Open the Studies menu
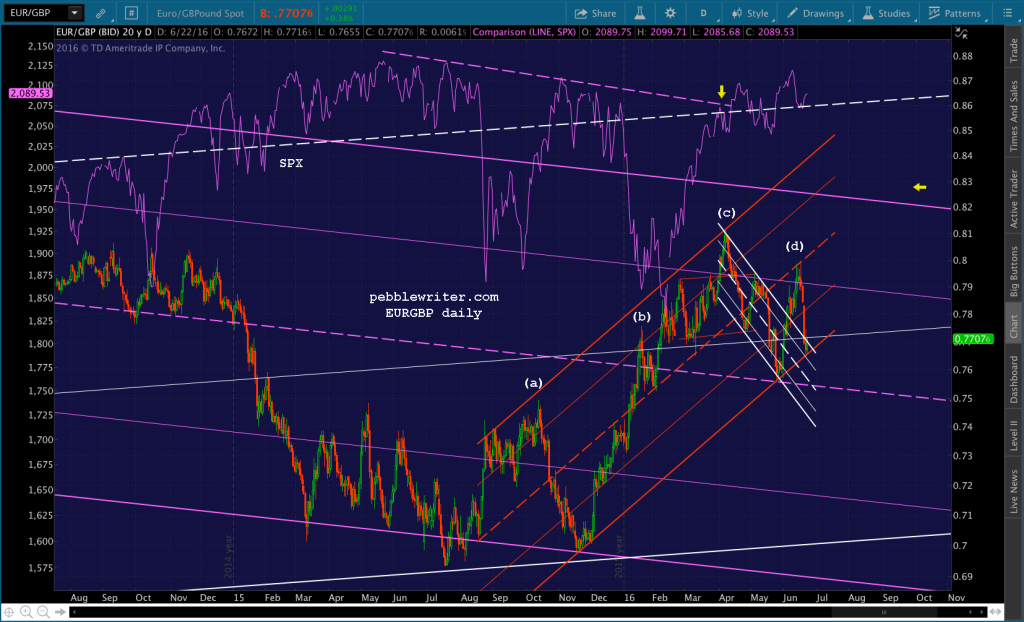 click(x=887, y=13)
